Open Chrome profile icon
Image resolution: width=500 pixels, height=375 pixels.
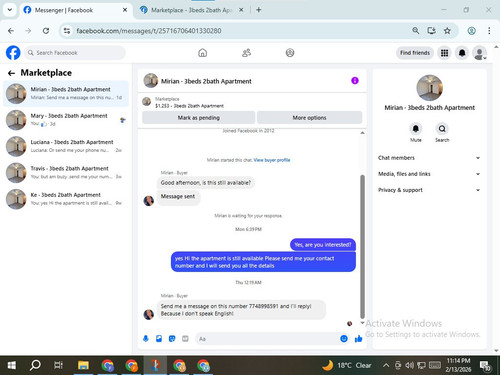(471, 31)
